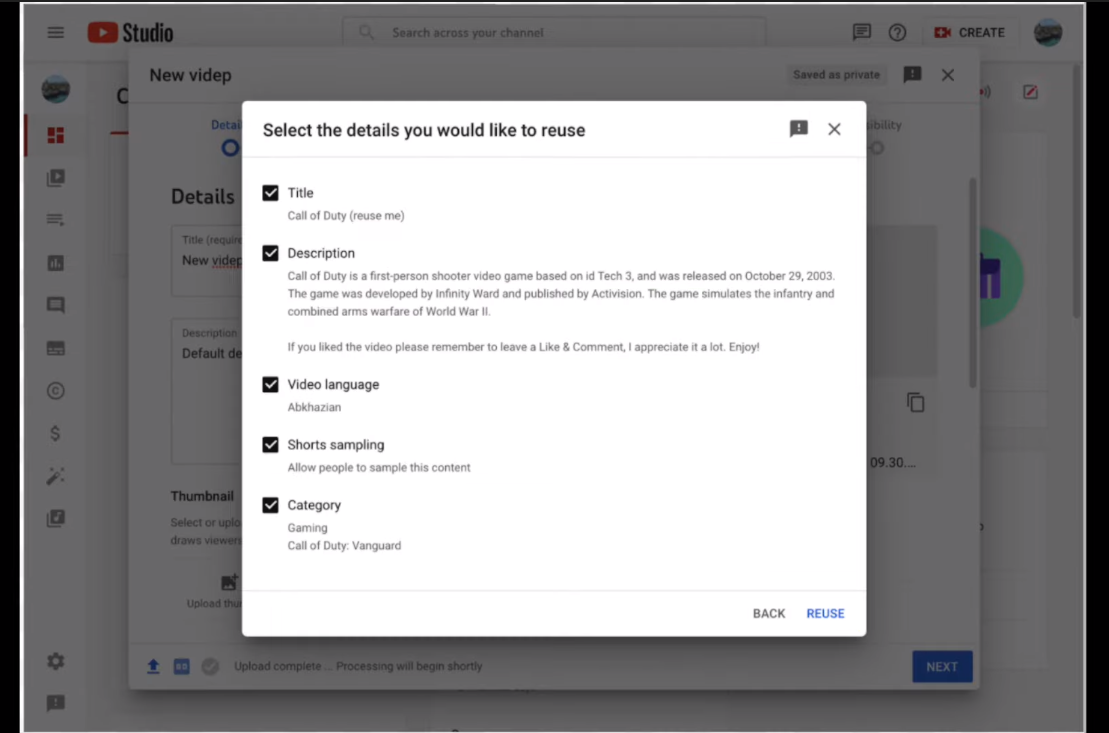Click the Saved as private badge
Image resolution: width=1109 pixels, height=733 pixels.
point(836,74)
